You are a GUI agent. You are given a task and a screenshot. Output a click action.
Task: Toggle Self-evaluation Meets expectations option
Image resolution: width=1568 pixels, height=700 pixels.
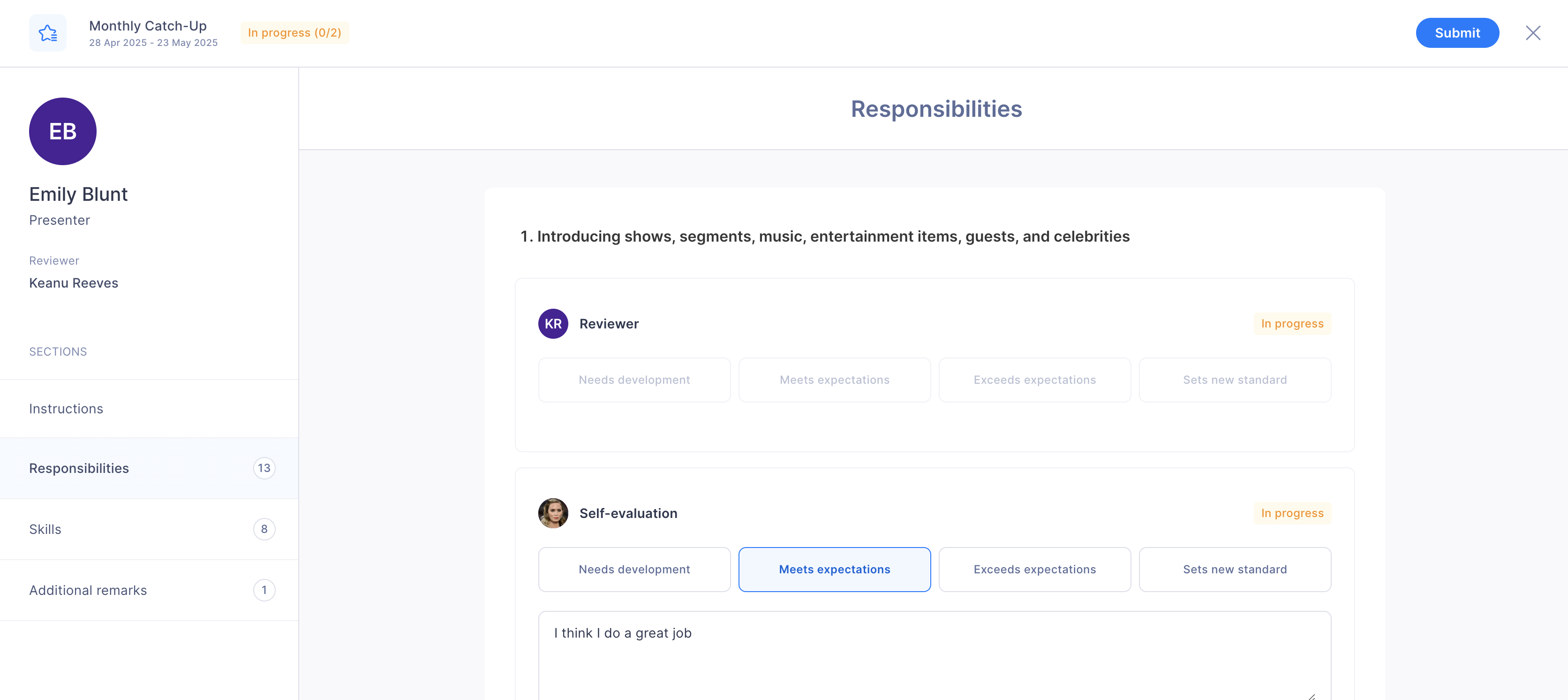click(835, 569)
